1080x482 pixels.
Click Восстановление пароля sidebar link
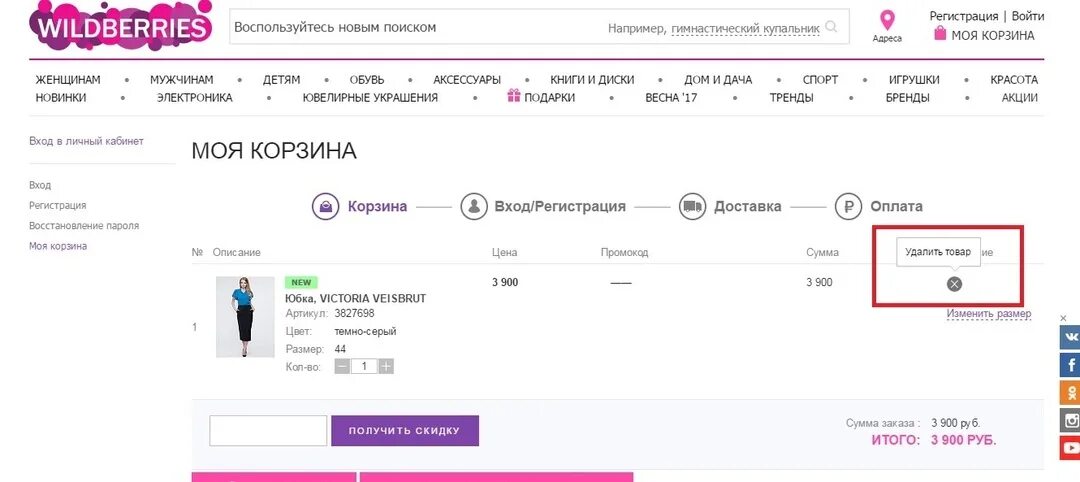[84, 225]
